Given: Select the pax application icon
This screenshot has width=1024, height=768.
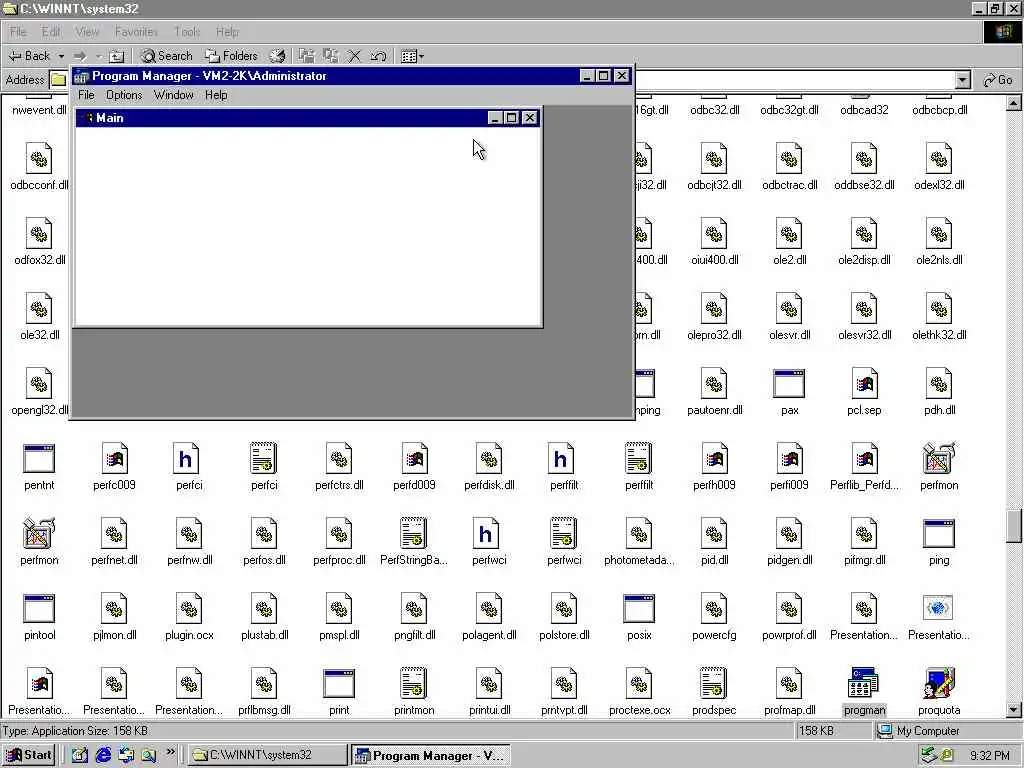Looking at the screenshot, I should click(x=789, y=383).
